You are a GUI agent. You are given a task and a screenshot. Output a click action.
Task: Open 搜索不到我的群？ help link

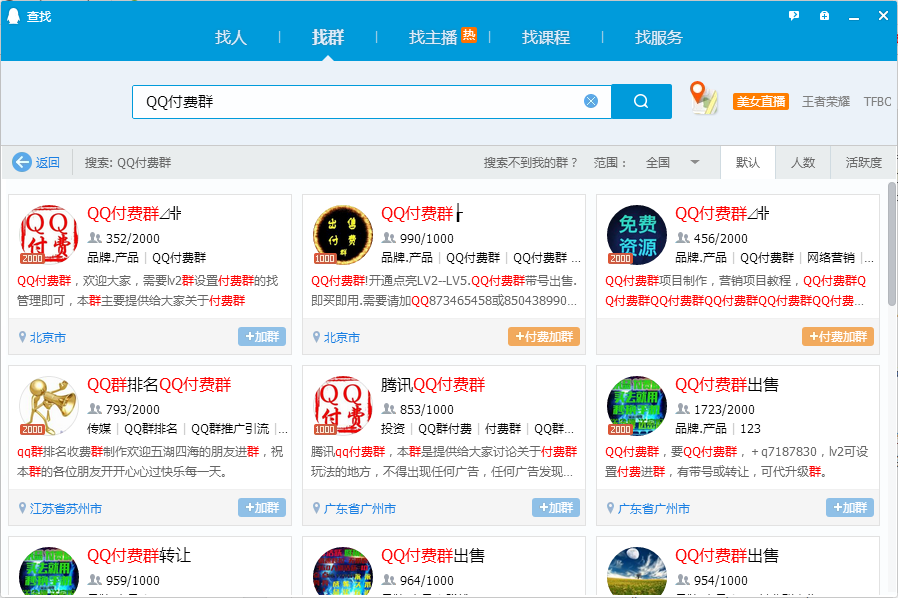(x=531, y=163)
